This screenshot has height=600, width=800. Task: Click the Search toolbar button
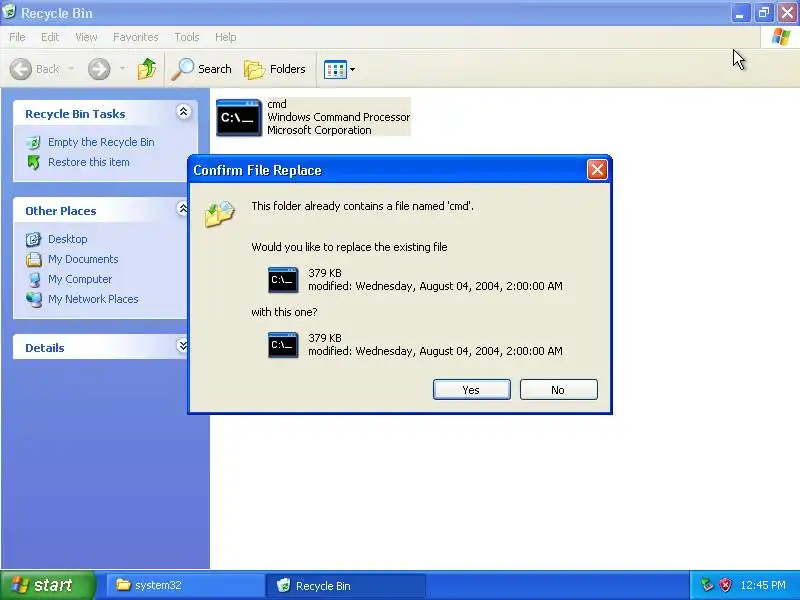[202, 69]
